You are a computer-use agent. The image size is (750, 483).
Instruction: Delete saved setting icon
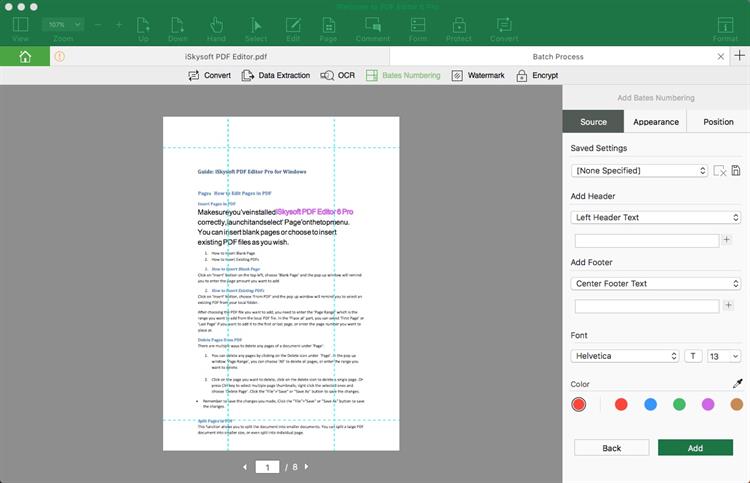719,171
